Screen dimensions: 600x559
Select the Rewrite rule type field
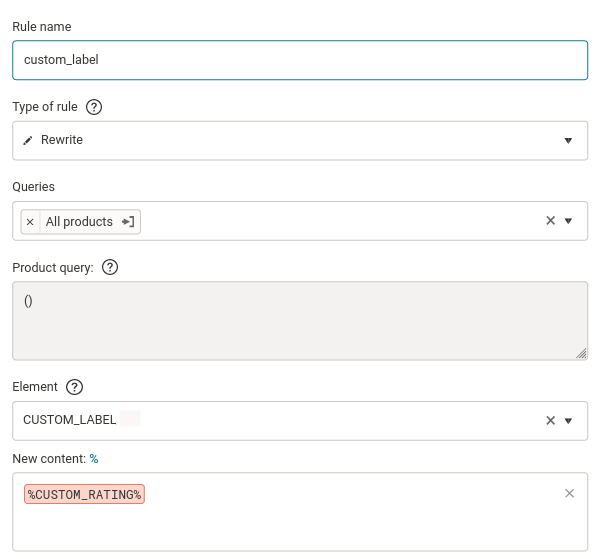point(300,140)
